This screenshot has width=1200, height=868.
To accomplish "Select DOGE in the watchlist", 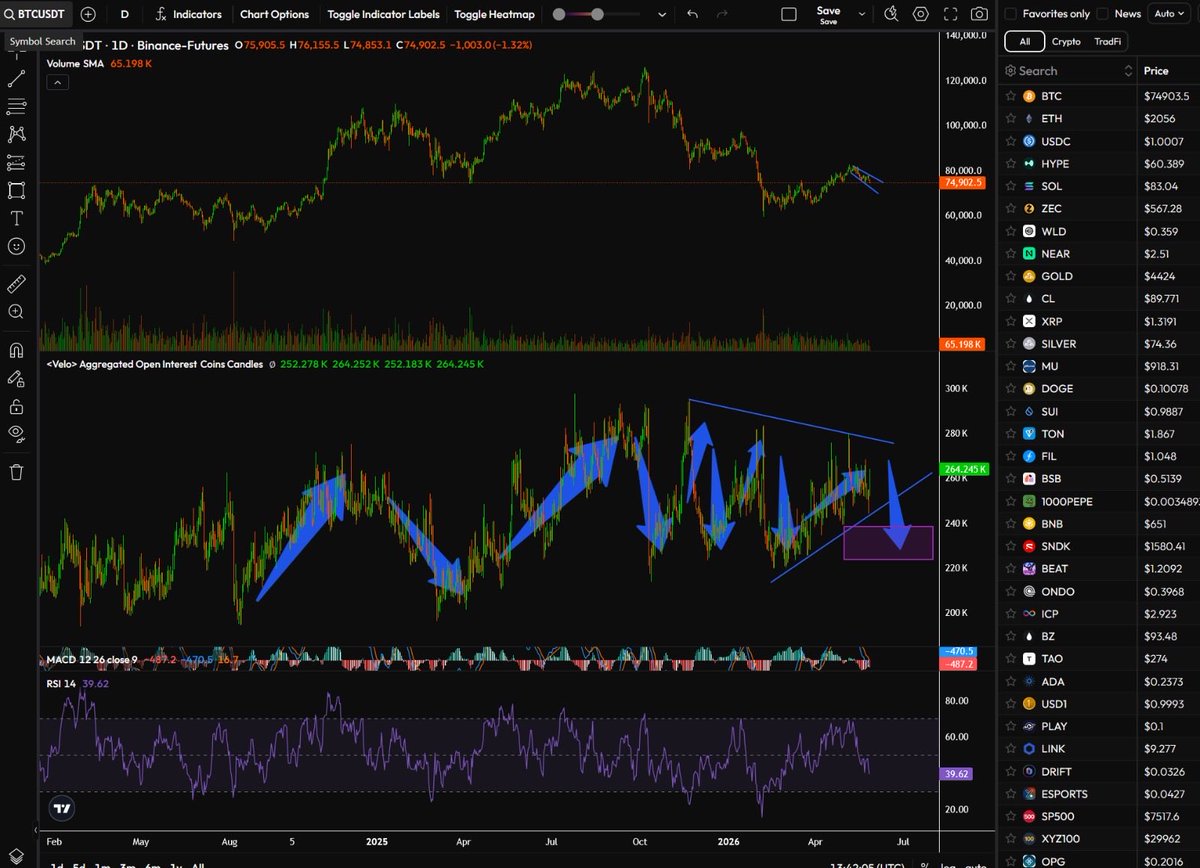I will (x=1098, y=388).
